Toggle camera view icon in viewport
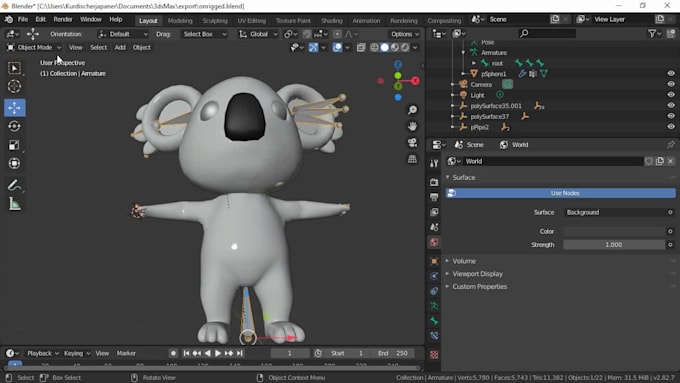680x383 pixels. (x=412, y=143)
